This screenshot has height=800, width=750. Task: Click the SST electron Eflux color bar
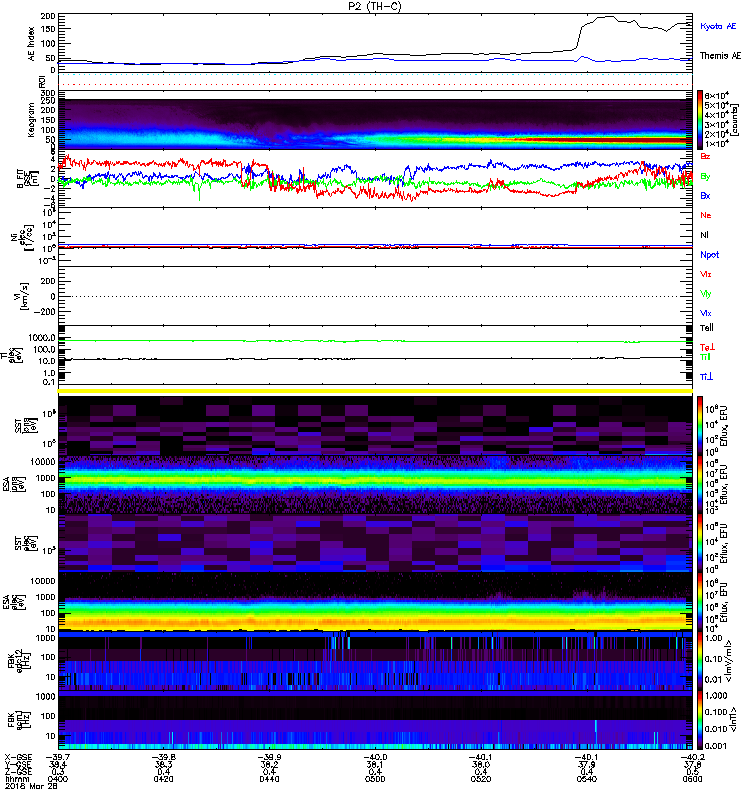click(700, 543)
